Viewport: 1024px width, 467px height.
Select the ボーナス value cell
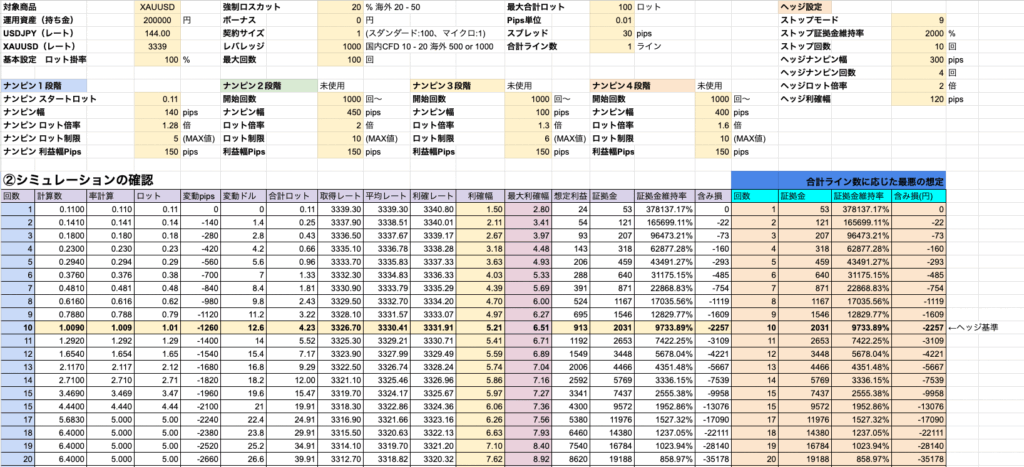coord(340,20)
